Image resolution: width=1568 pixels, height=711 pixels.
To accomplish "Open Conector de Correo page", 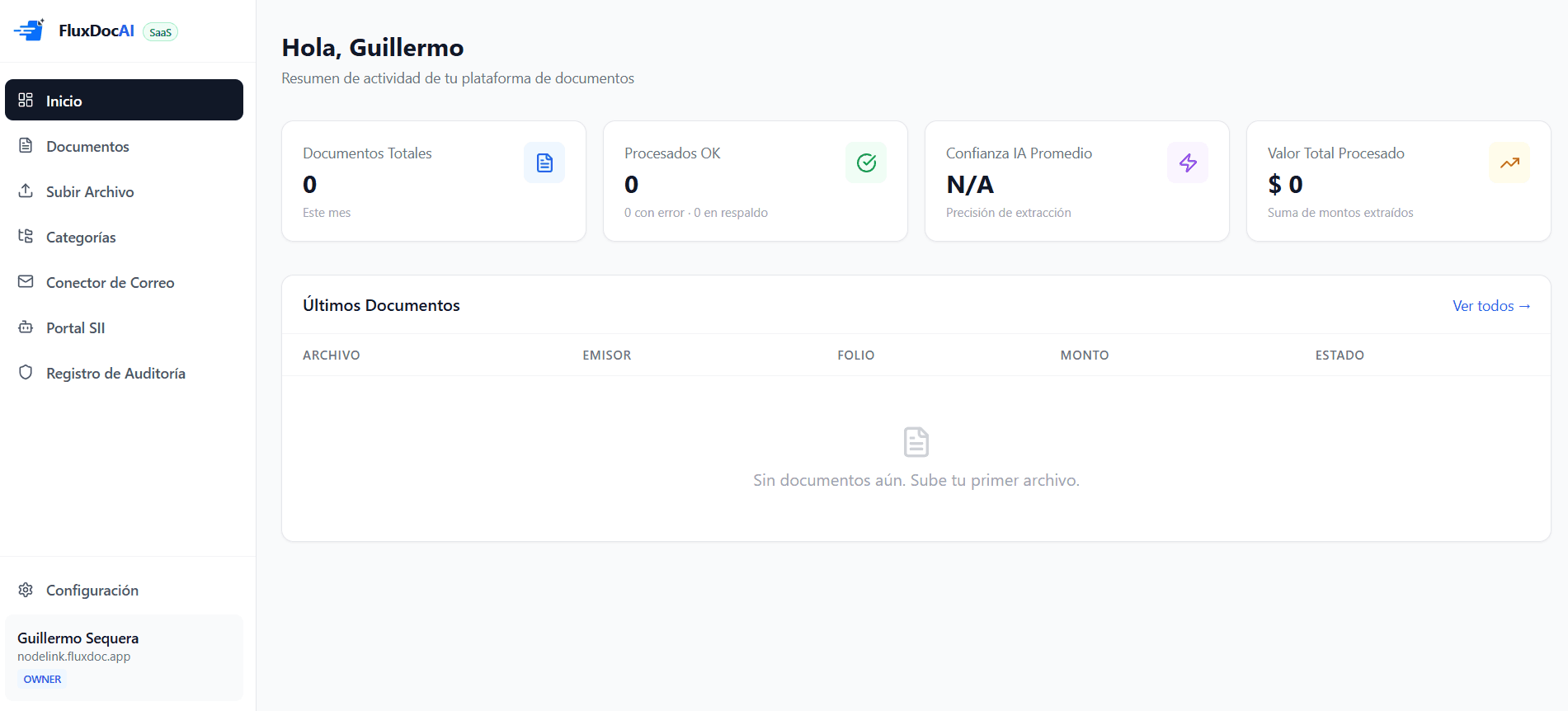I will click(124, 282).
